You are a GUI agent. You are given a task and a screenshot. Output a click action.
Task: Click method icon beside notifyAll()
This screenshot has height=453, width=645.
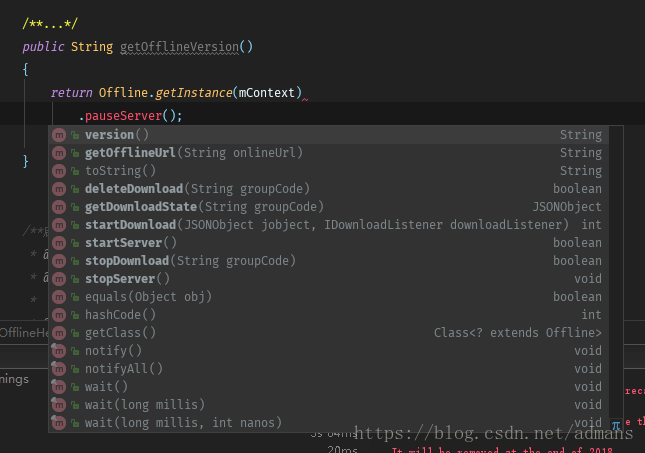59,369
